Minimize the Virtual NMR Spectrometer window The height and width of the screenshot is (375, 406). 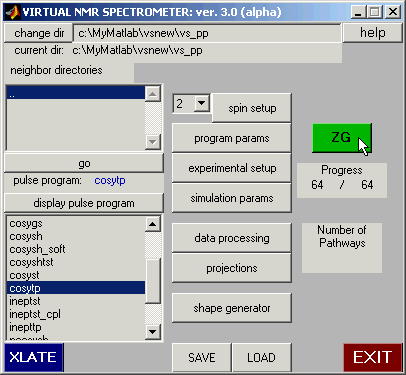[x=358, y=12]
